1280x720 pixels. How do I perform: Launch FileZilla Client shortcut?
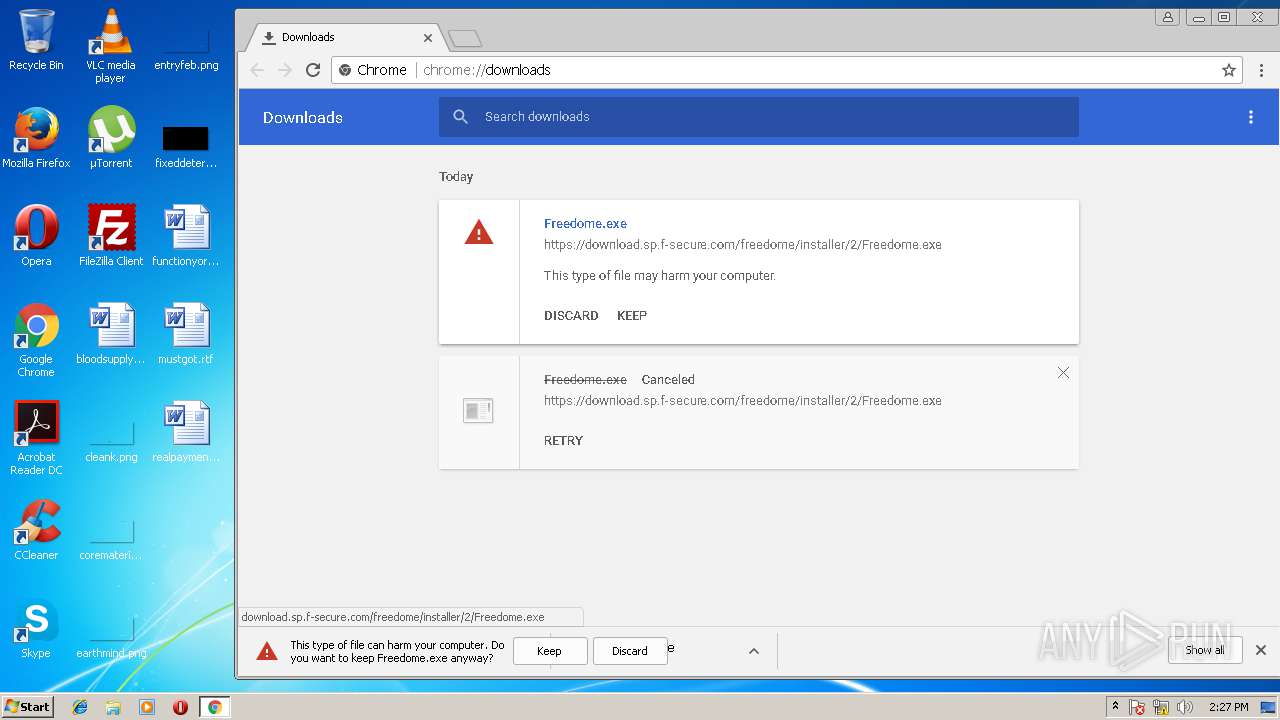pyautogui.click(x=111, y=236)
